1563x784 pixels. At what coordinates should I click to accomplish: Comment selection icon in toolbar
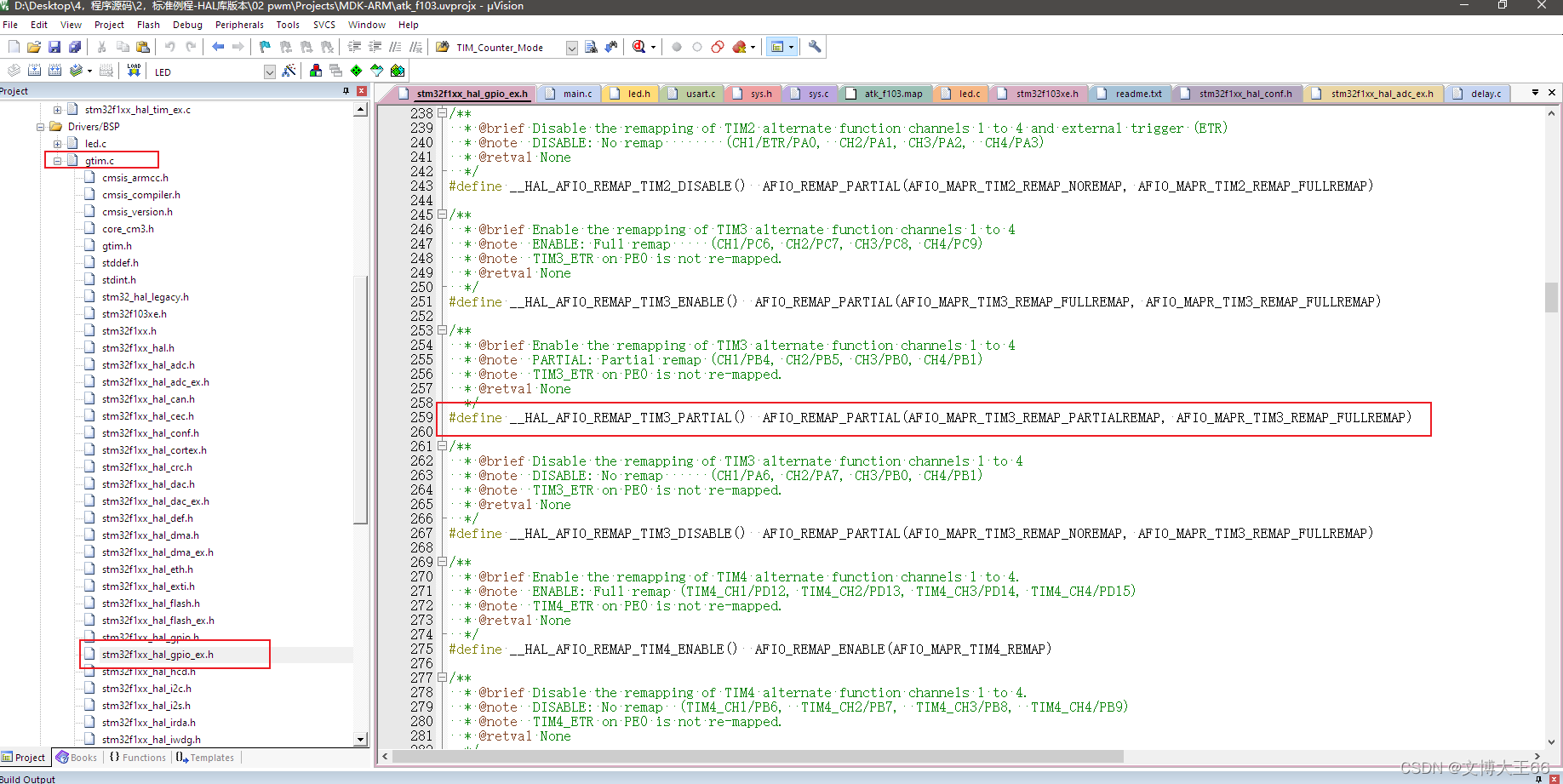click(x=395, y=47)
